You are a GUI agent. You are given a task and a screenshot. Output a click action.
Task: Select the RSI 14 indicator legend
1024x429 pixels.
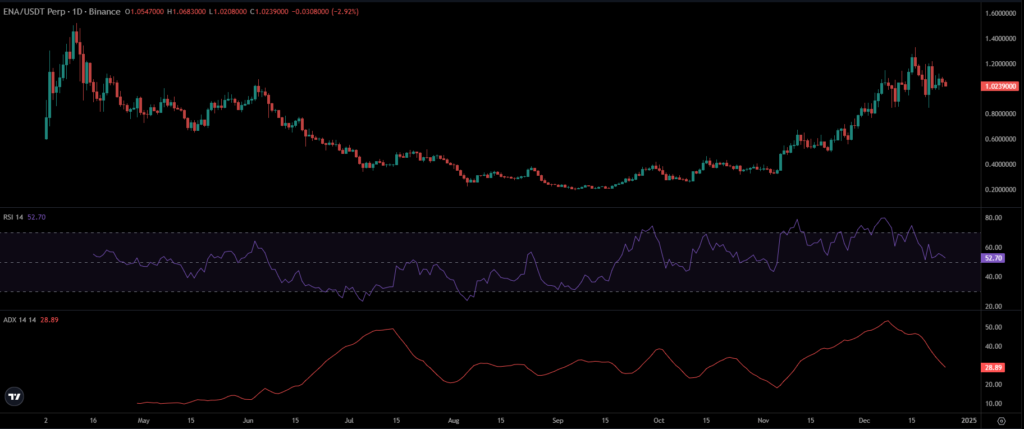click(x=14, y=216)
